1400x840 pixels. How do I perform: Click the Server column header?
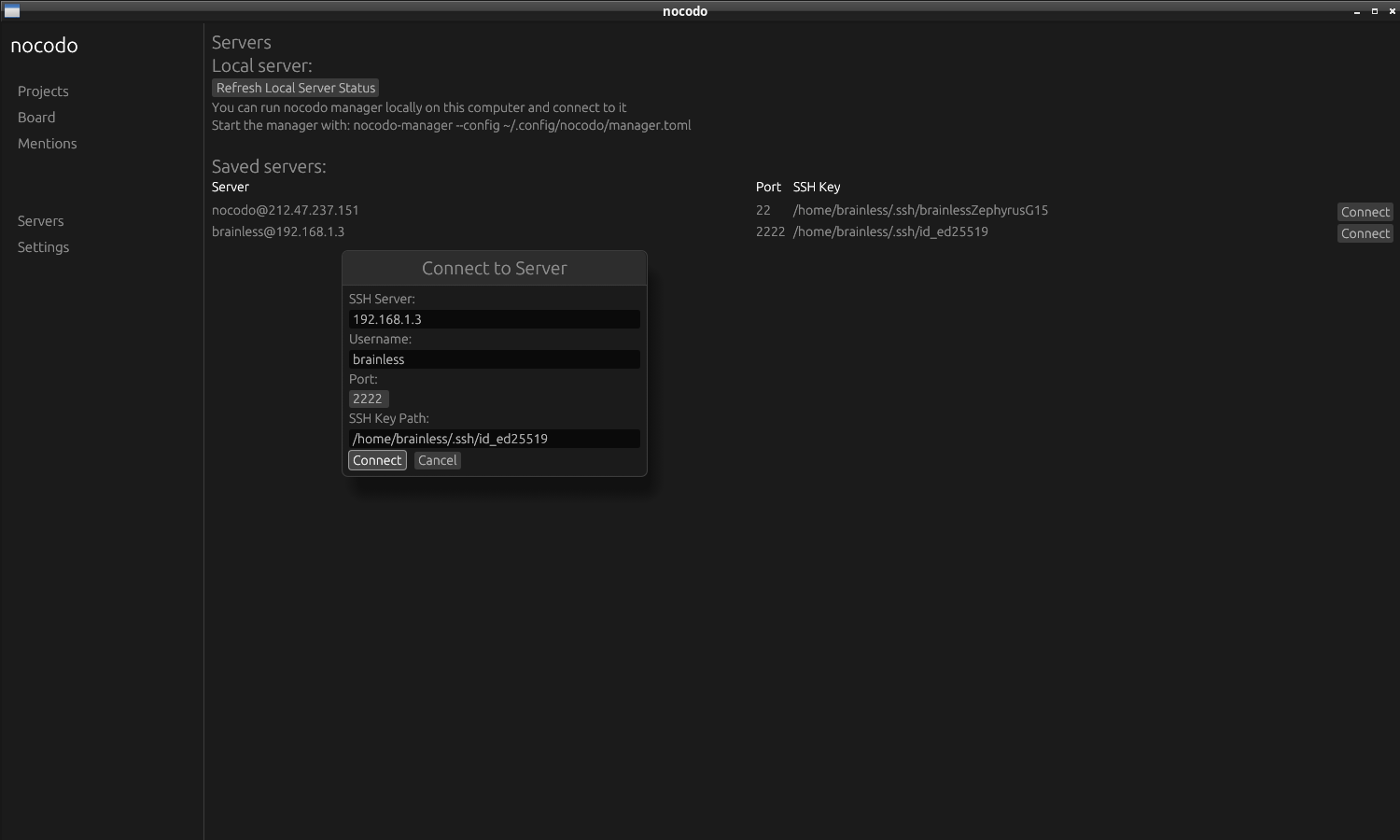tap(230, 187)
